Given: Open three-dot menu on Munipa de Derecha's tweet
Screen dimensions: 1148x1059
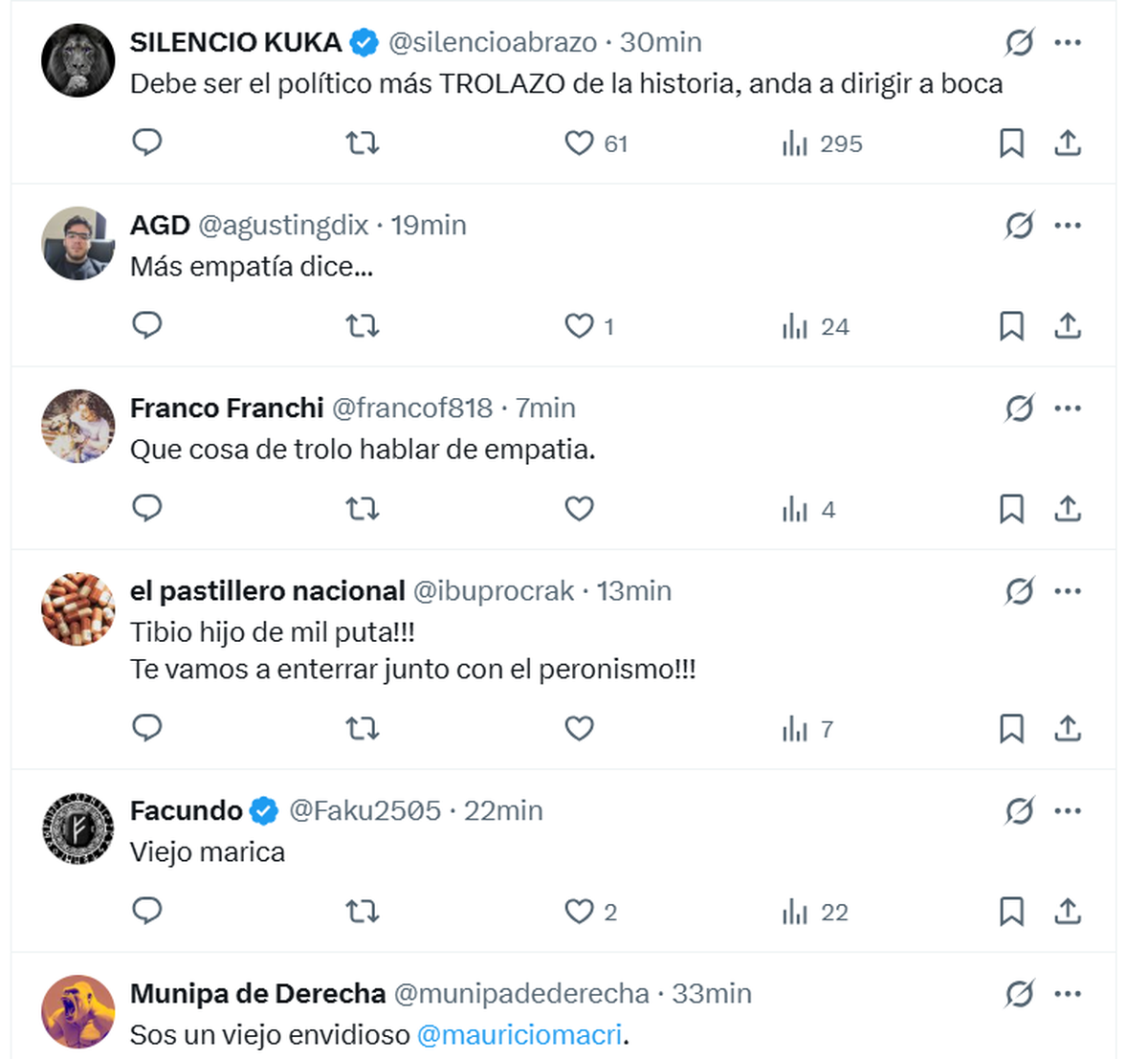Looking at the screenshot, I should click(x=1068, y=994).
